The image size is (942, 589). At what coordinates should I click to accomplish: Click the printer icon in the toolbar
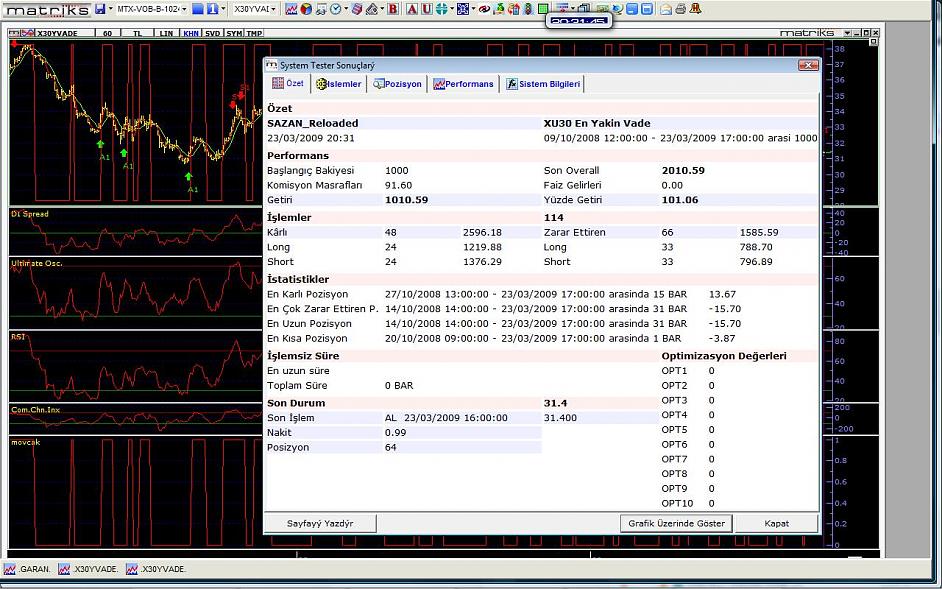tap(680, 9)
